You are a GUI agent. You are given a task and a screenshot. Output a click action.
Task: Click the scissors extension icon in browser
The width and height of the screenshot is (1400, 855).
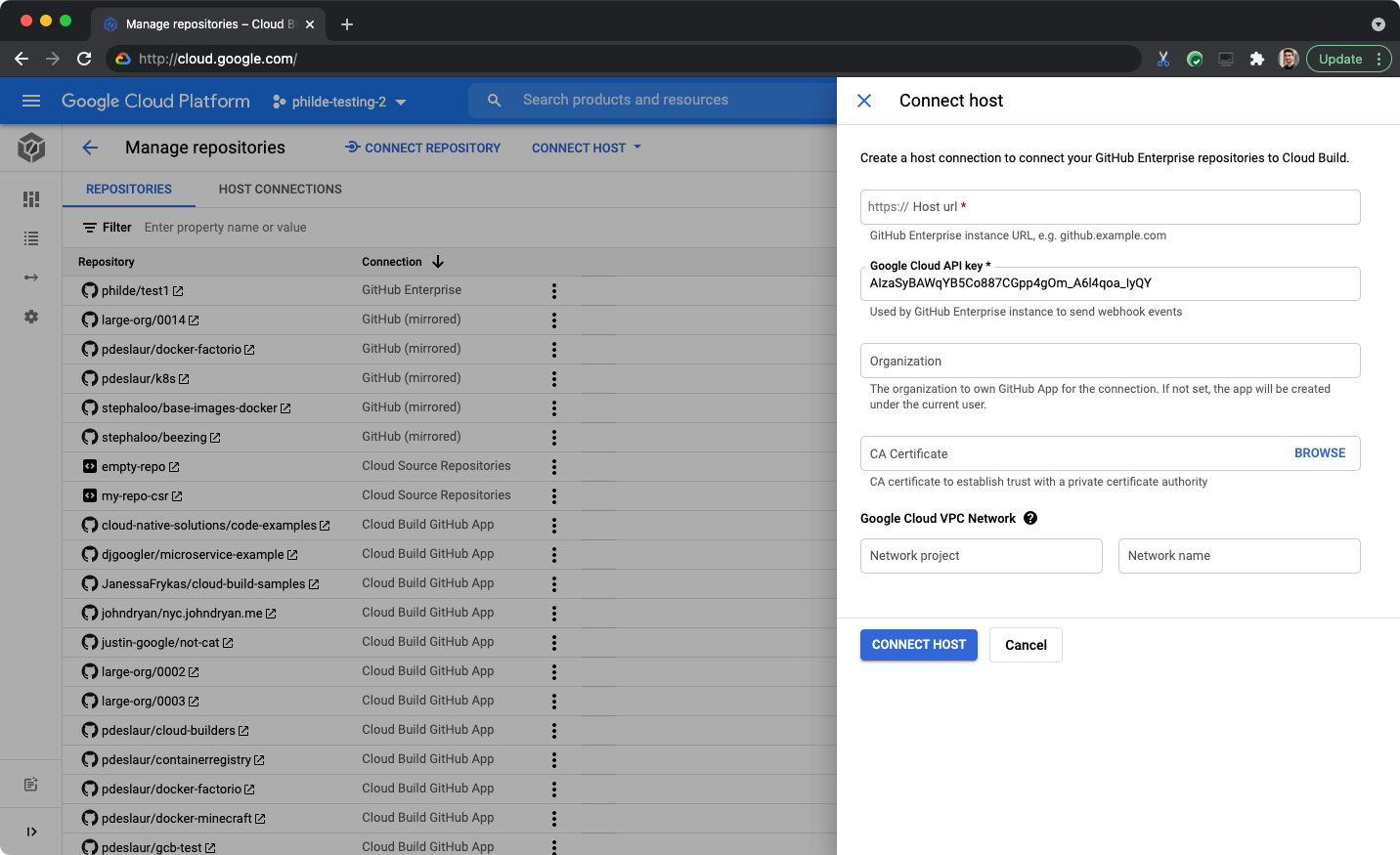point(1163,59)
